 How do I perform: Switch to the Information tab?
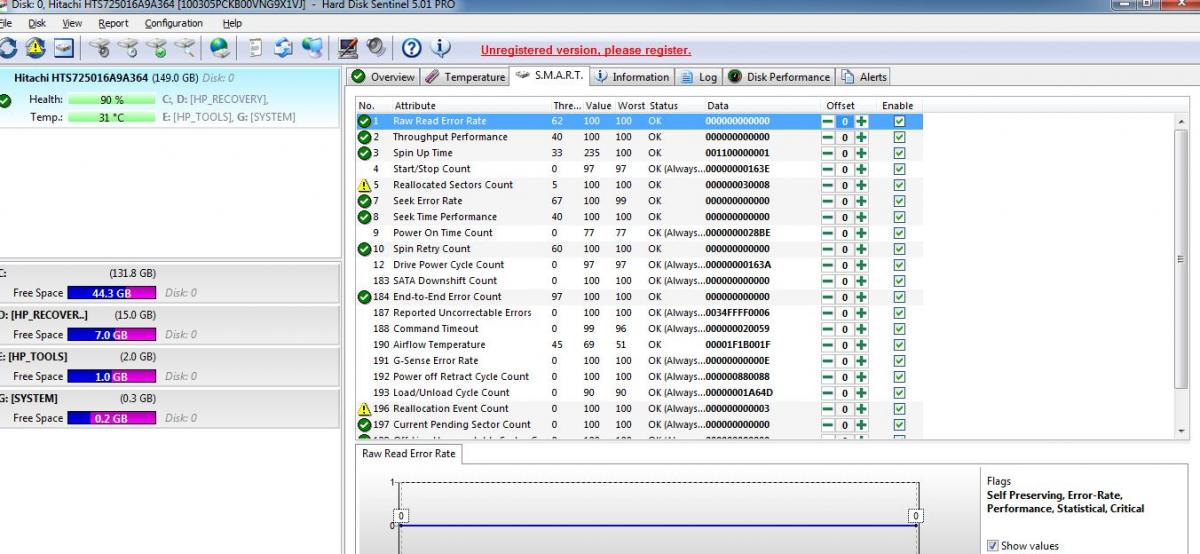pos(632,77)
